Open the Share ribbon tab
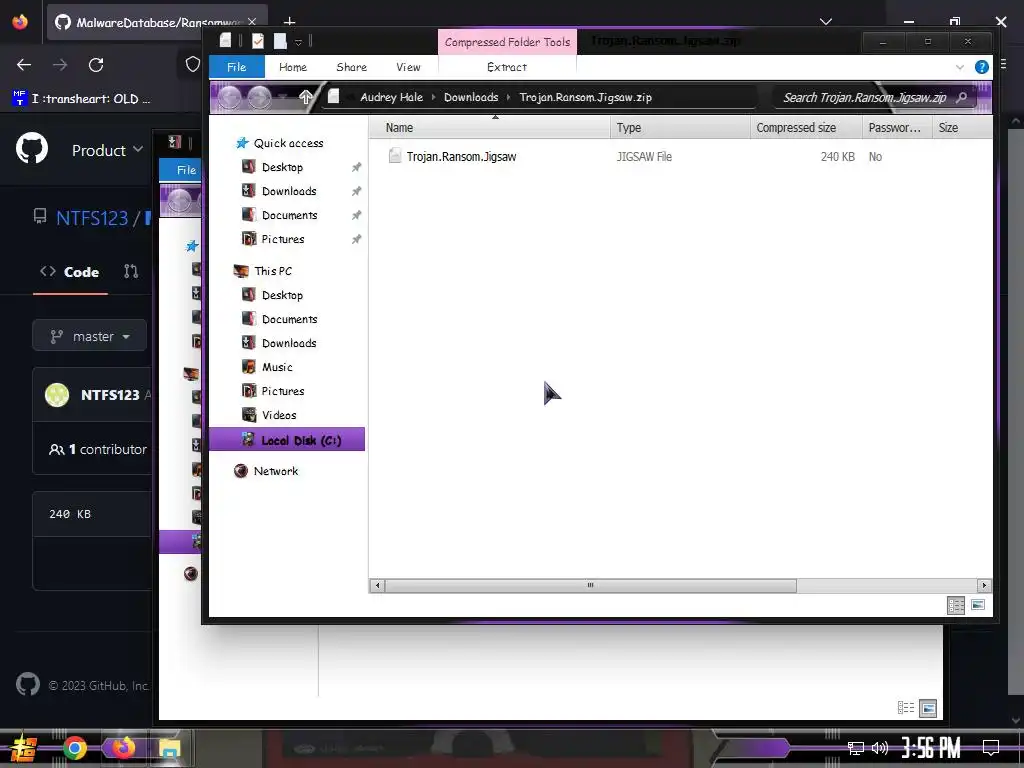This screenshot has width=1024, height=768. [351, 67]
